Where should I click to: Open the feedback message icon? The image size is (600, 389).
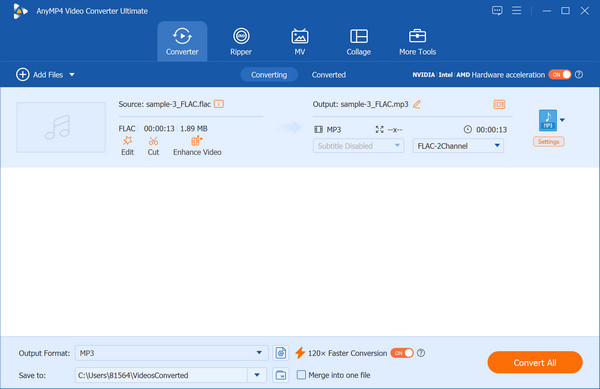[x=497, y=11]
